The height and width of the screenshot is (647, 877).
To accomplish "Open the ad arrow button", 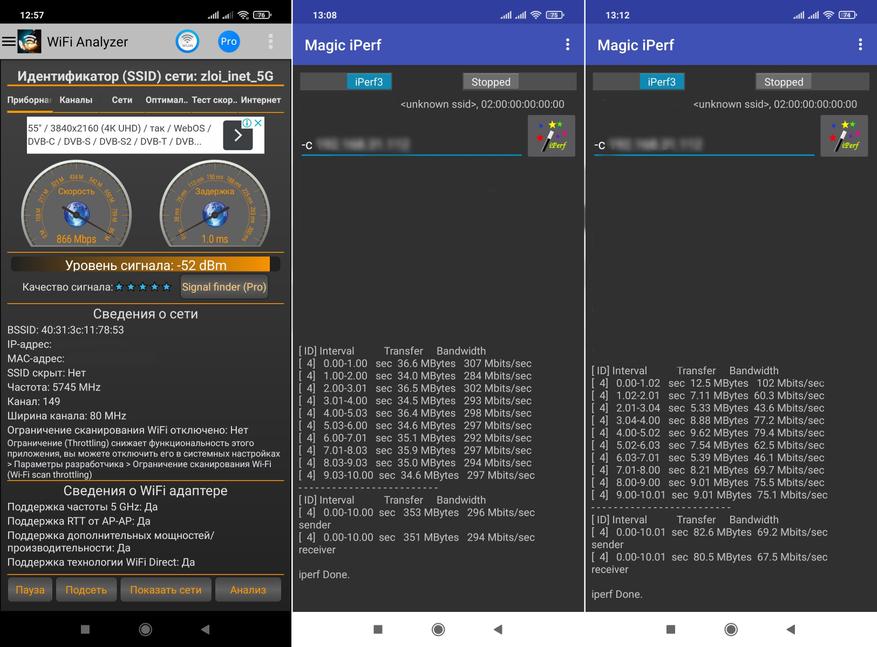I will (x=238, y=135).
